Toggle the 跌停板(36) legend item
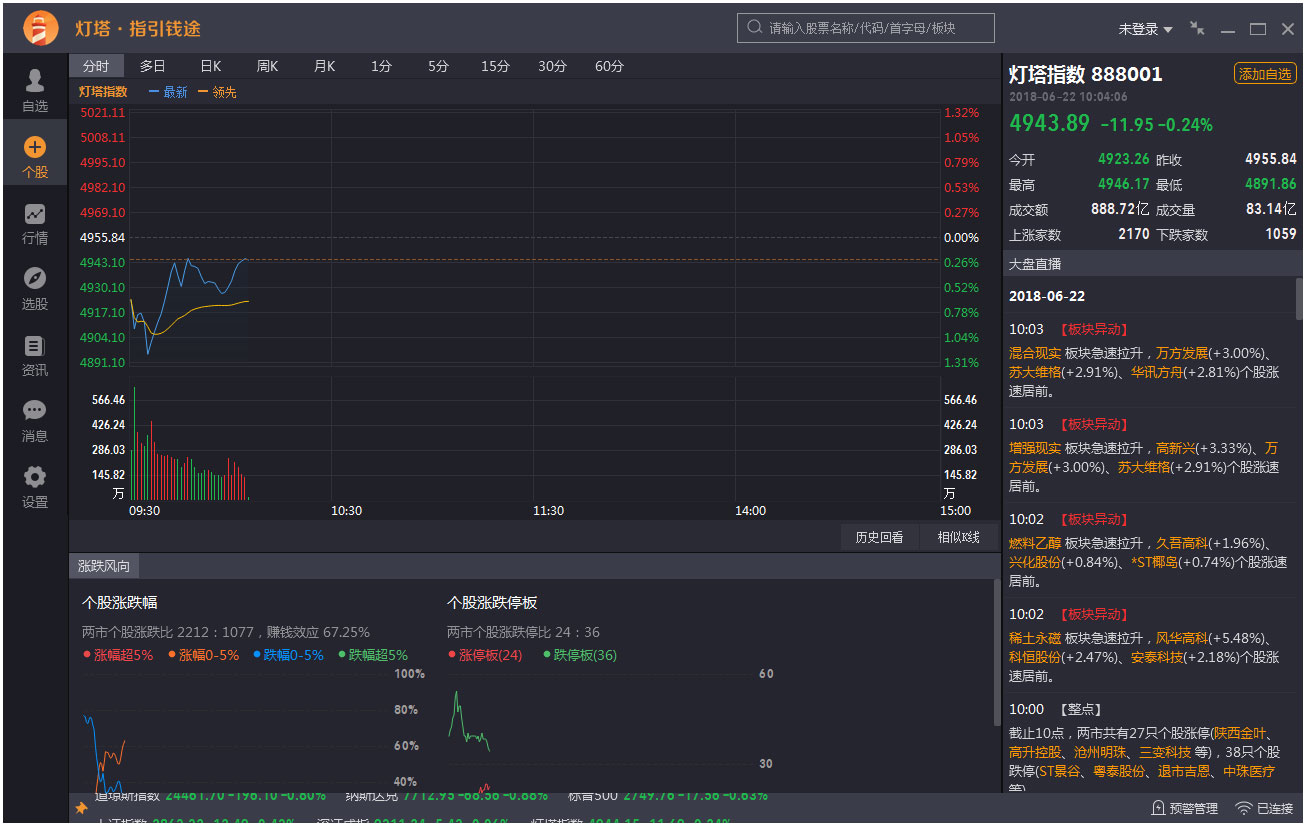This screenshot has height=826, width=1307. [x=580, y=655]
